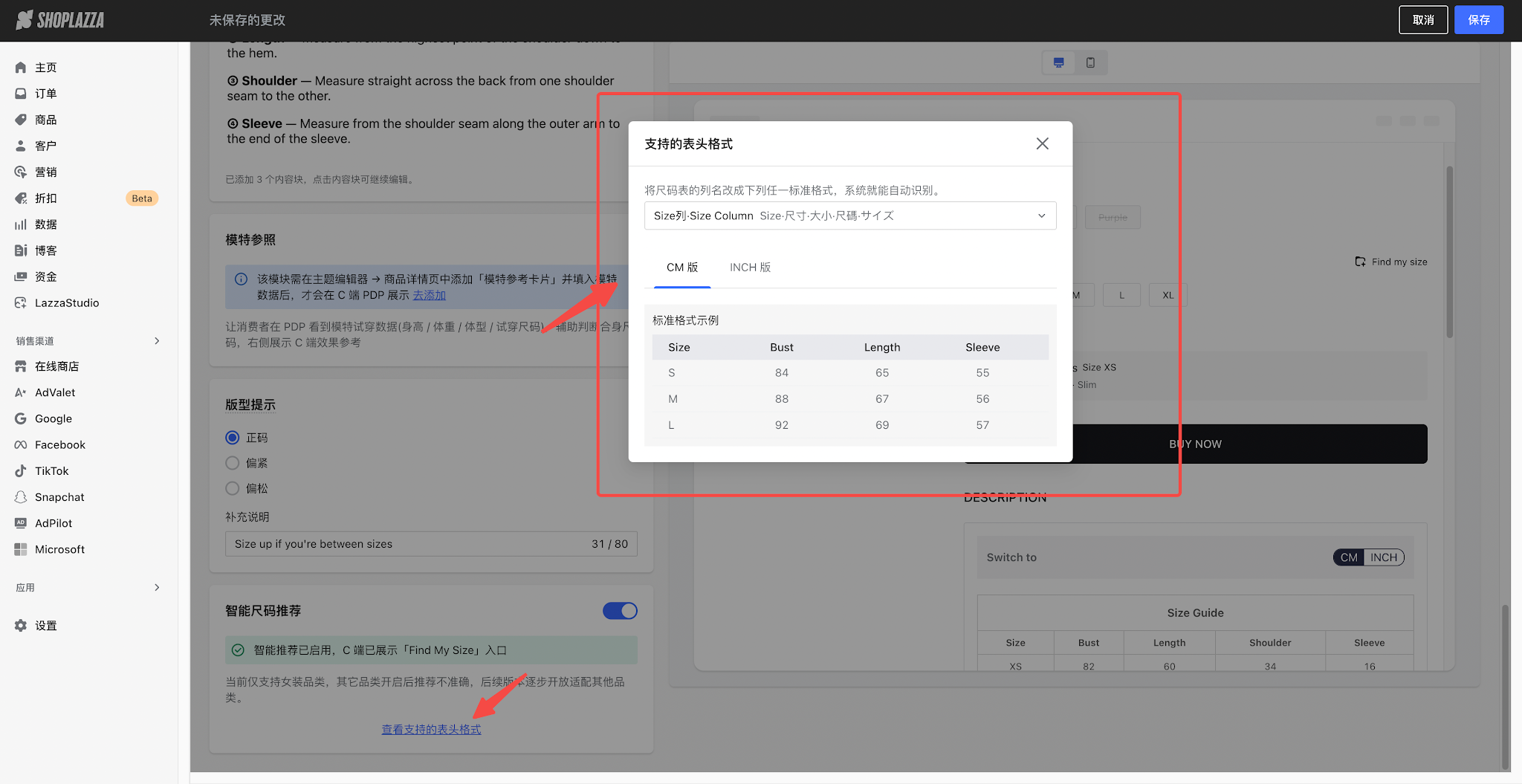Select size XL in the preview
Screen dimensions: 1522x784
pyautogui.click(x=1168, y=295)
